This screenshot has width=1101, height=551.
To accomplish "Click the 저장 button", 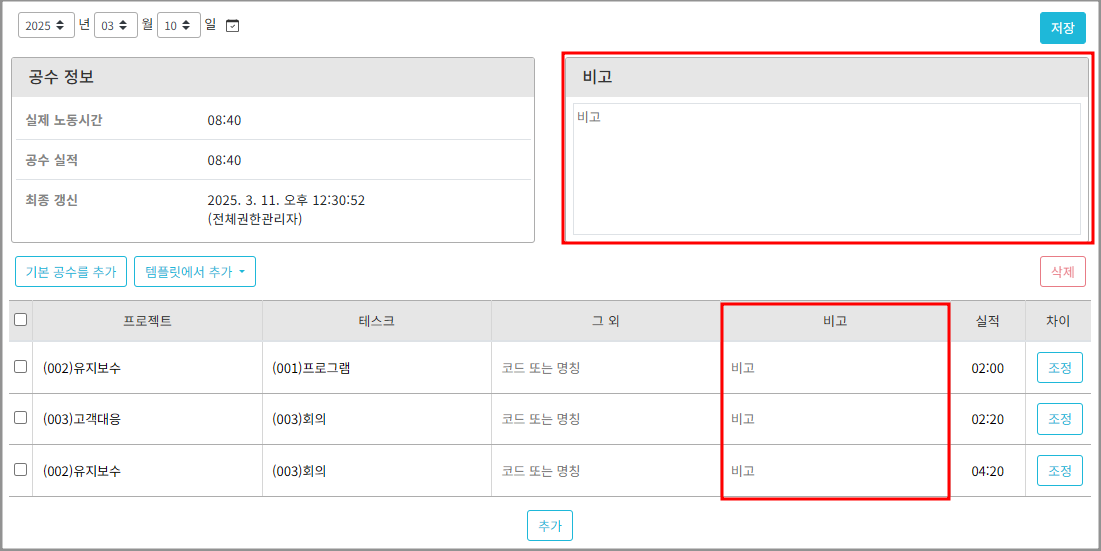I will pos(1062,28).
